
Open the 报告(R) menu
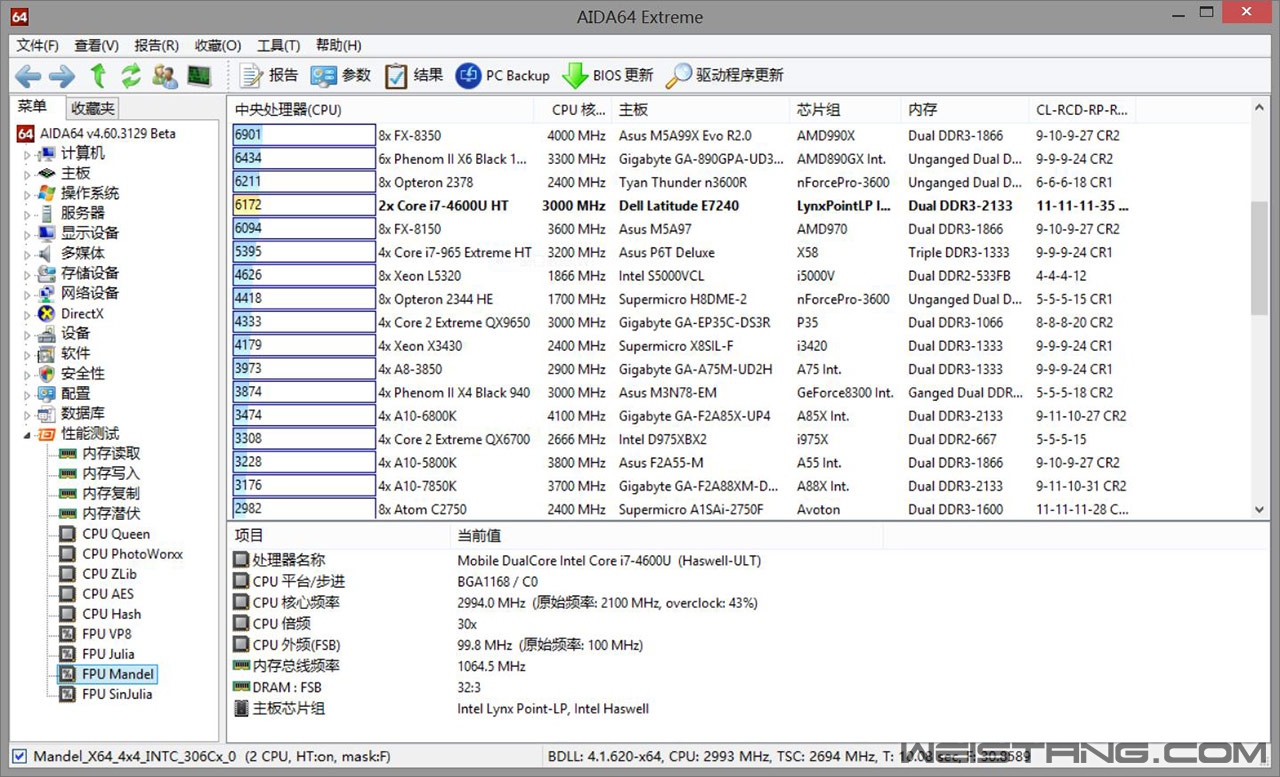pyautogui.click(x=156, y=45)
